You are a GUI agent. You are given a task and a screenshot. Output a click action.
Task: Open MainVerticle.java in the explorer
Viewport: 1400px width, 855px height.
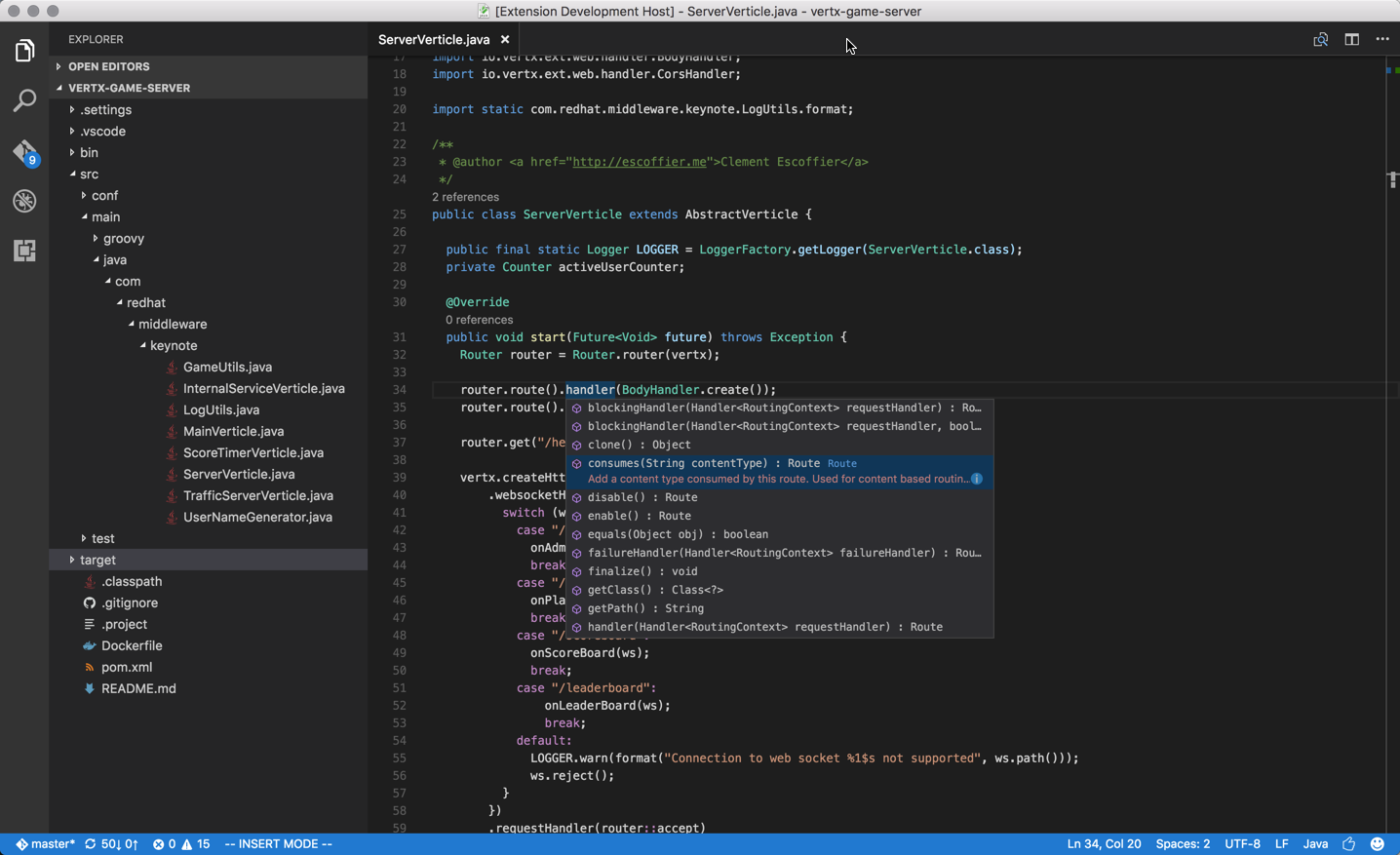pos(233,431)
